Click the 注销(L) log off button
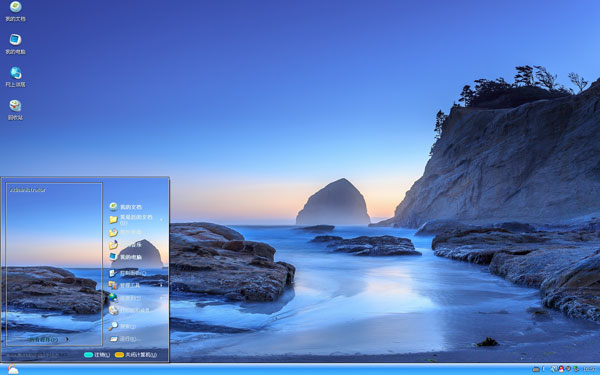The image size is (600, 375). tap(97, 355)
